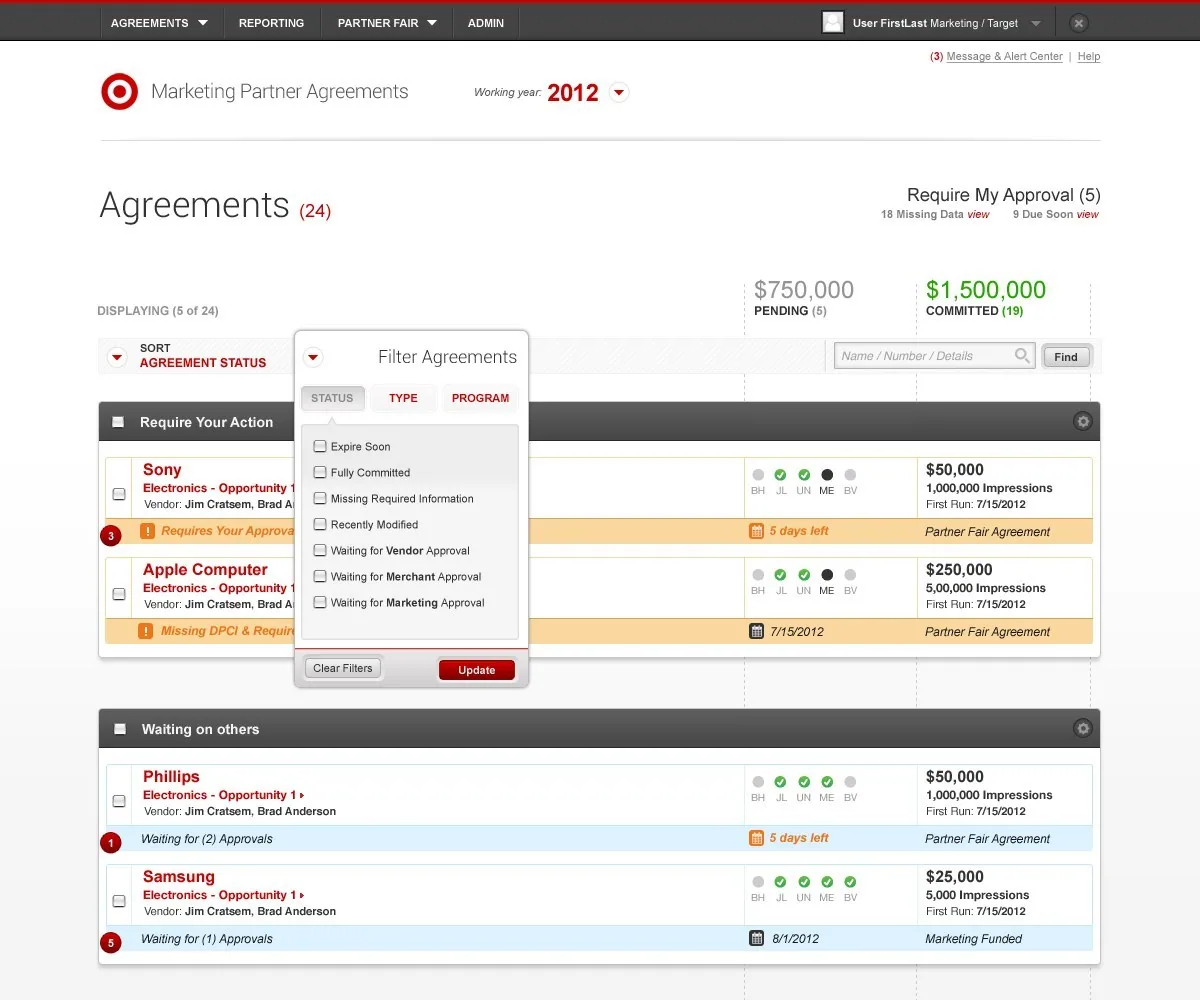Screen dimensions: 1200x1000
Task: Click the Clear Filters button
Action: click(x=343, y=668)
